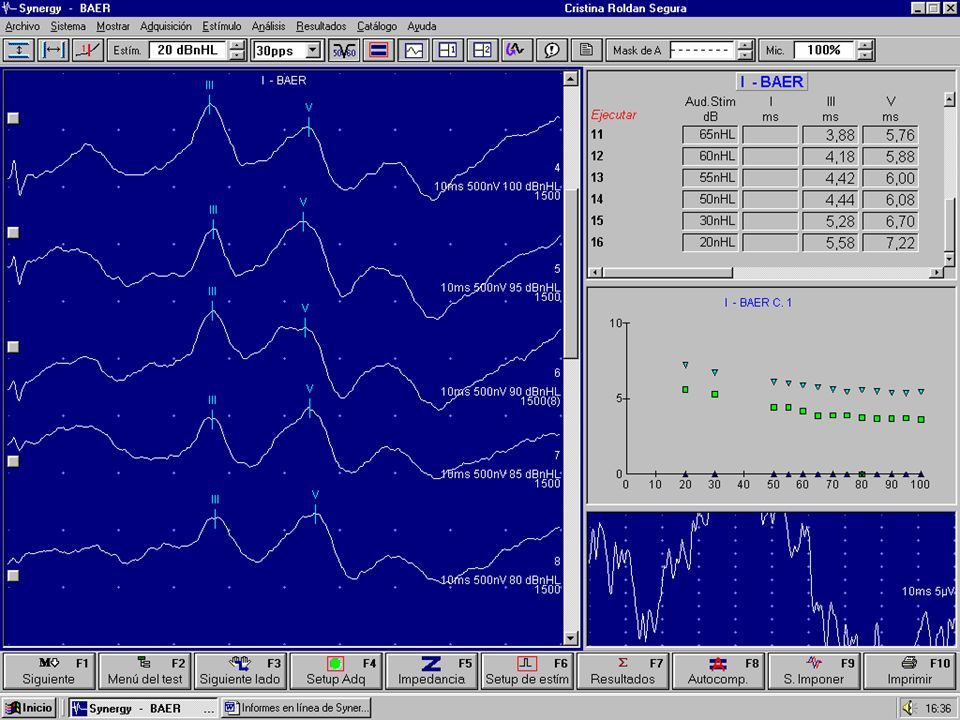Screen dimensions: 960x720
Task: Open Menú del test with F2 button
Action: [145, 671]
